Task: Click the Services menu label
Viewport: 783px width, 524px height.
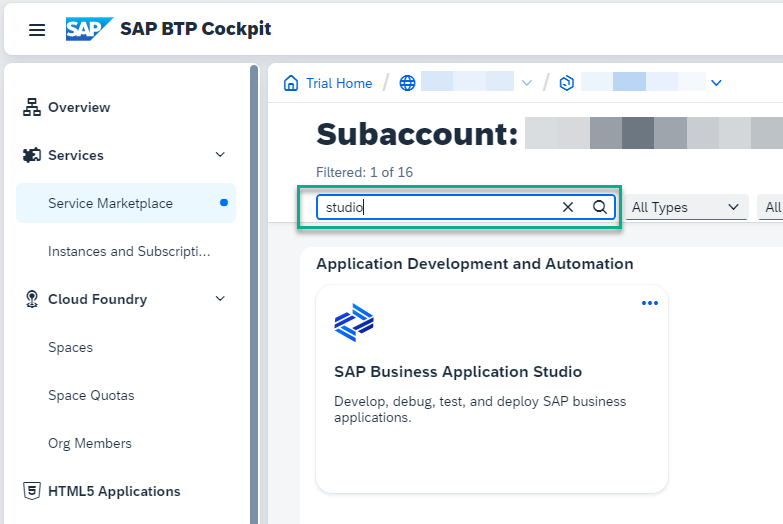Action: click(76, 155)
